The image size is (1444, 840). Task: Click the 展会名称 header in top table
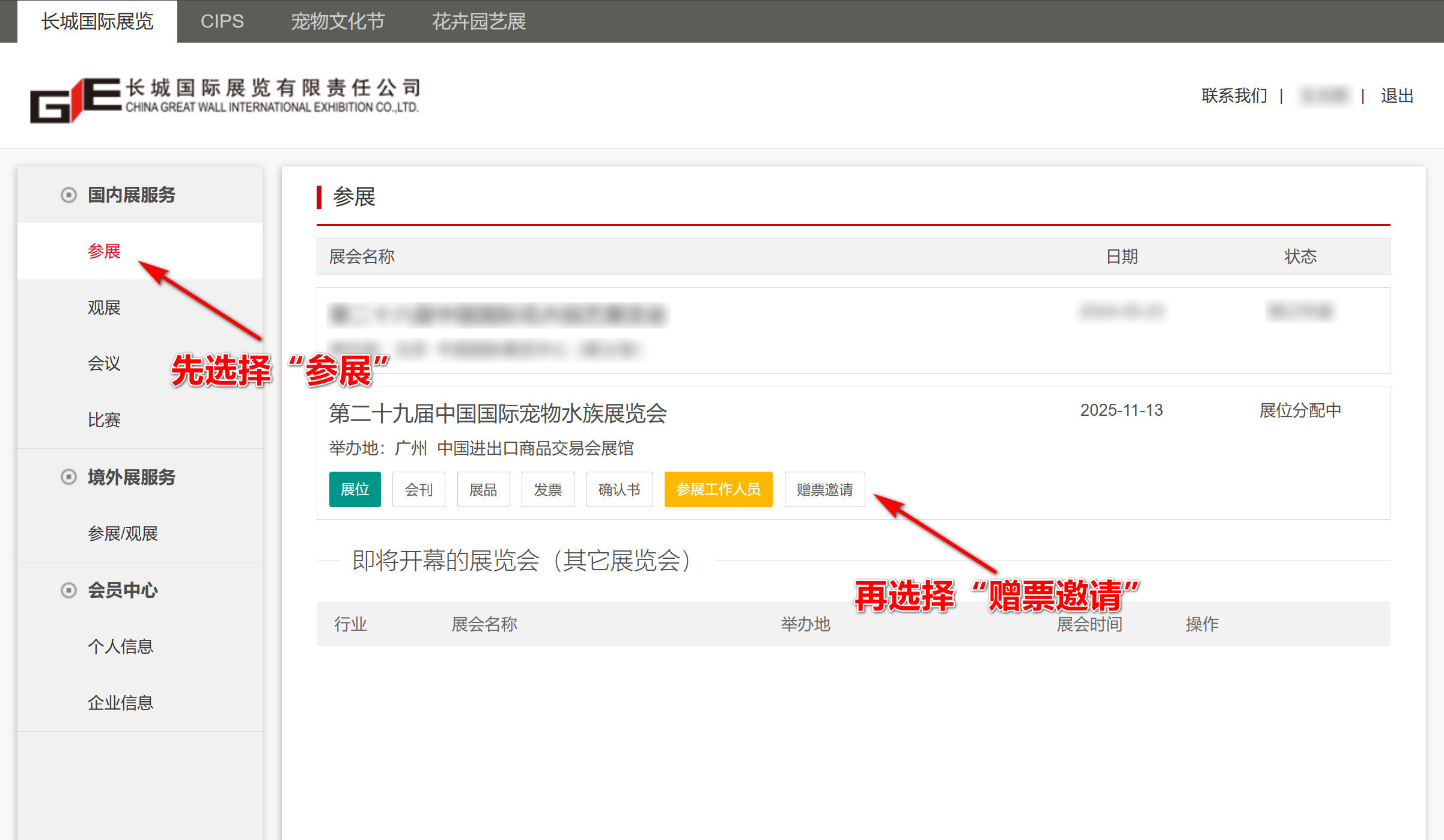(362, 257)
